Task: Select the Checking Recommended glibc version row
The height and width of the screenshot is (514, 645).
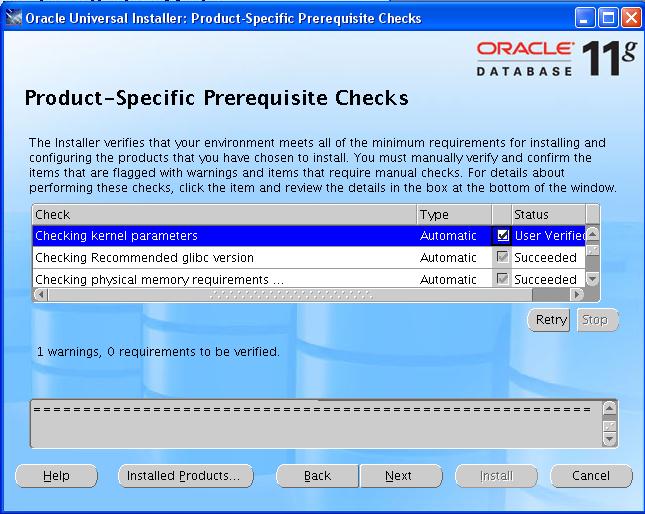Action: [x=224, y=258]
